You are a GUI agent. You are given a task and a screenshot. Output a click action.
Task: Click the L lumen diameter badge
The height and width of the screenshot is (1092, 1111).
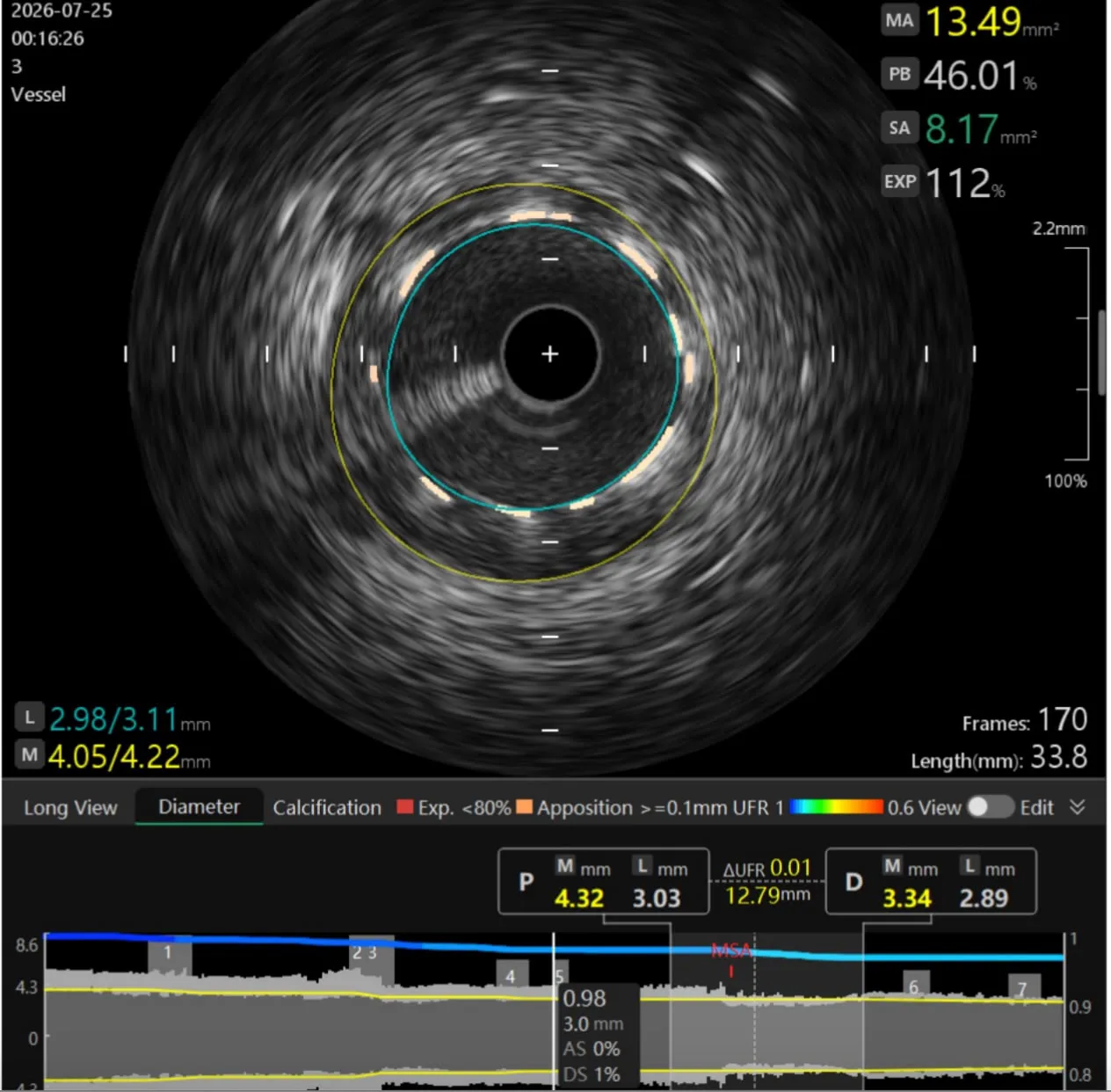point(30,718)
